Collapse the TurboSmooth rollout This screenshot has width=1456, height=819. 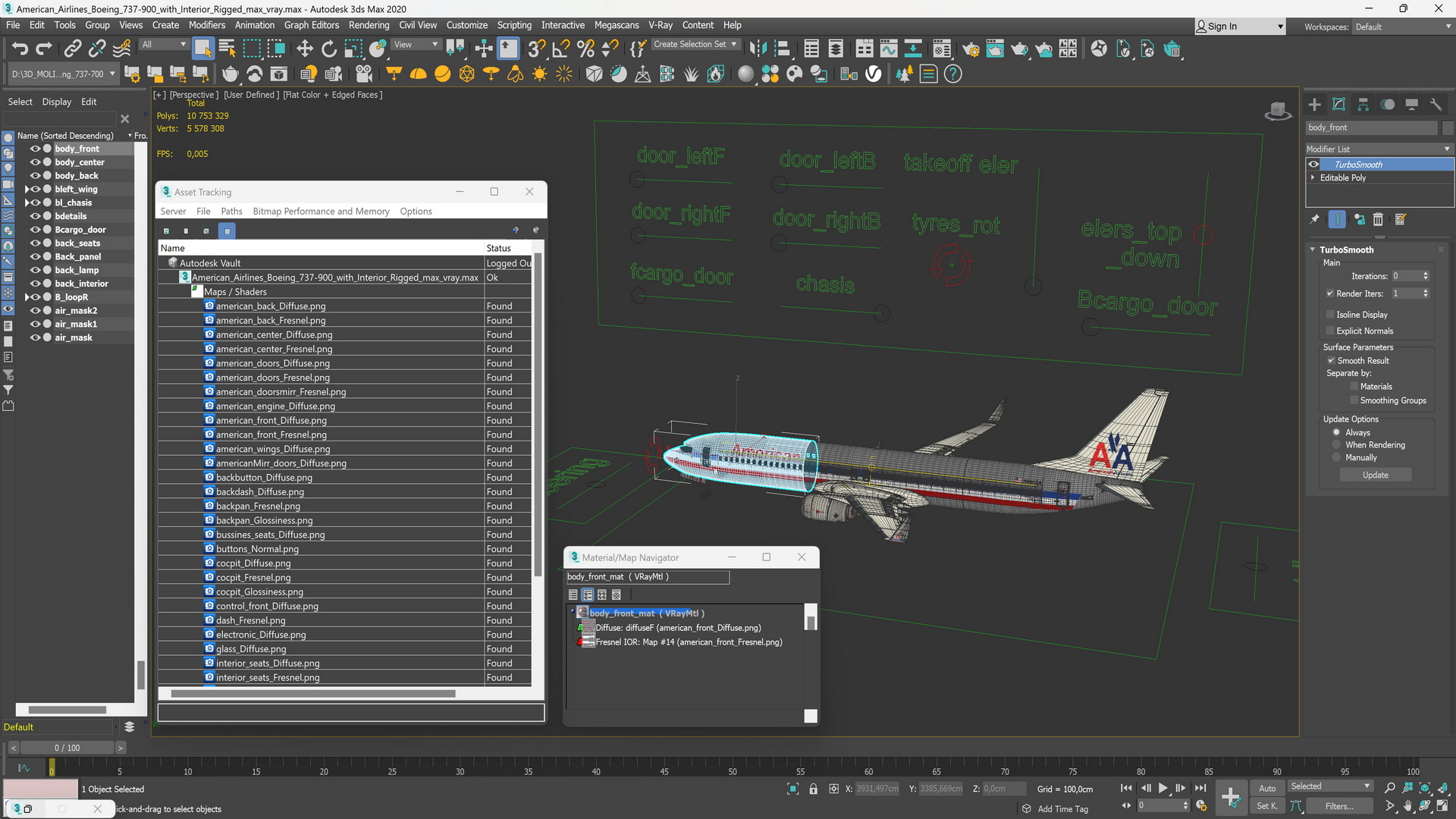[1313, 249]
